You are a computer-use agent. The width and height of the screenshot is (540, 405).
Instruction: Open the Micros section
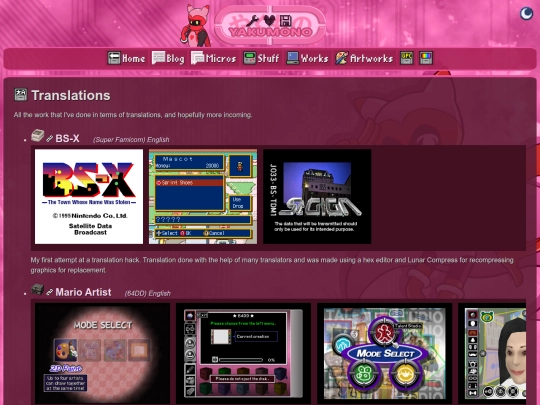(x=214, y=58)
